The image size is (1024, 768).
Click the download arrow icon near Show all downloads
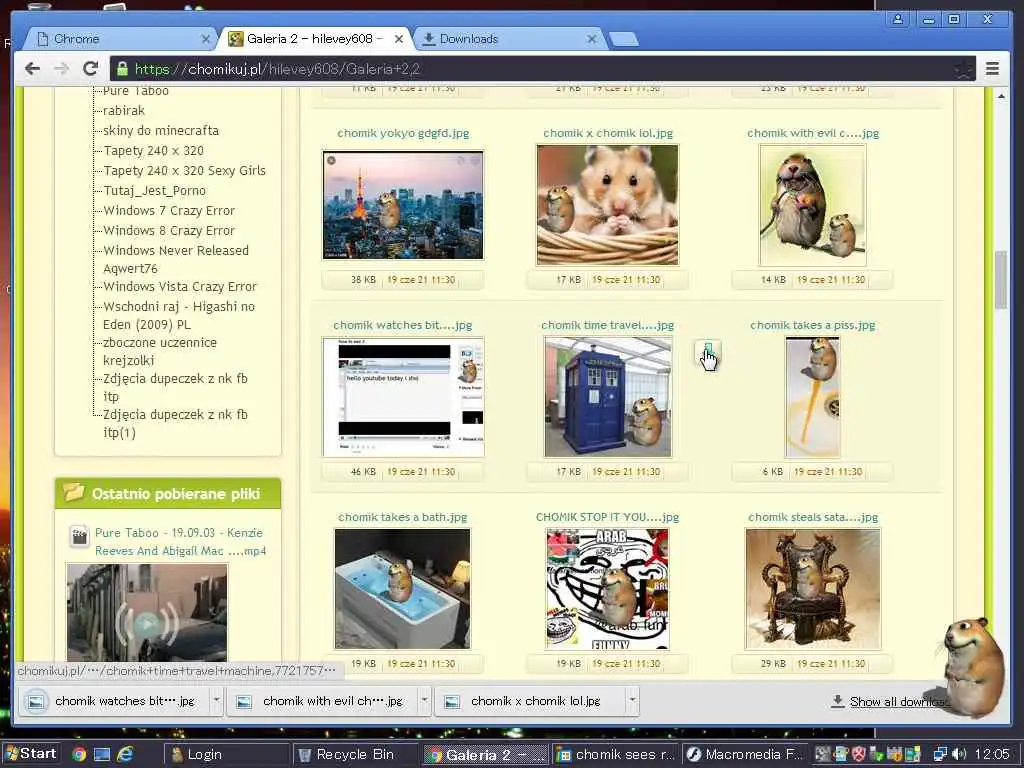[837, 701]
